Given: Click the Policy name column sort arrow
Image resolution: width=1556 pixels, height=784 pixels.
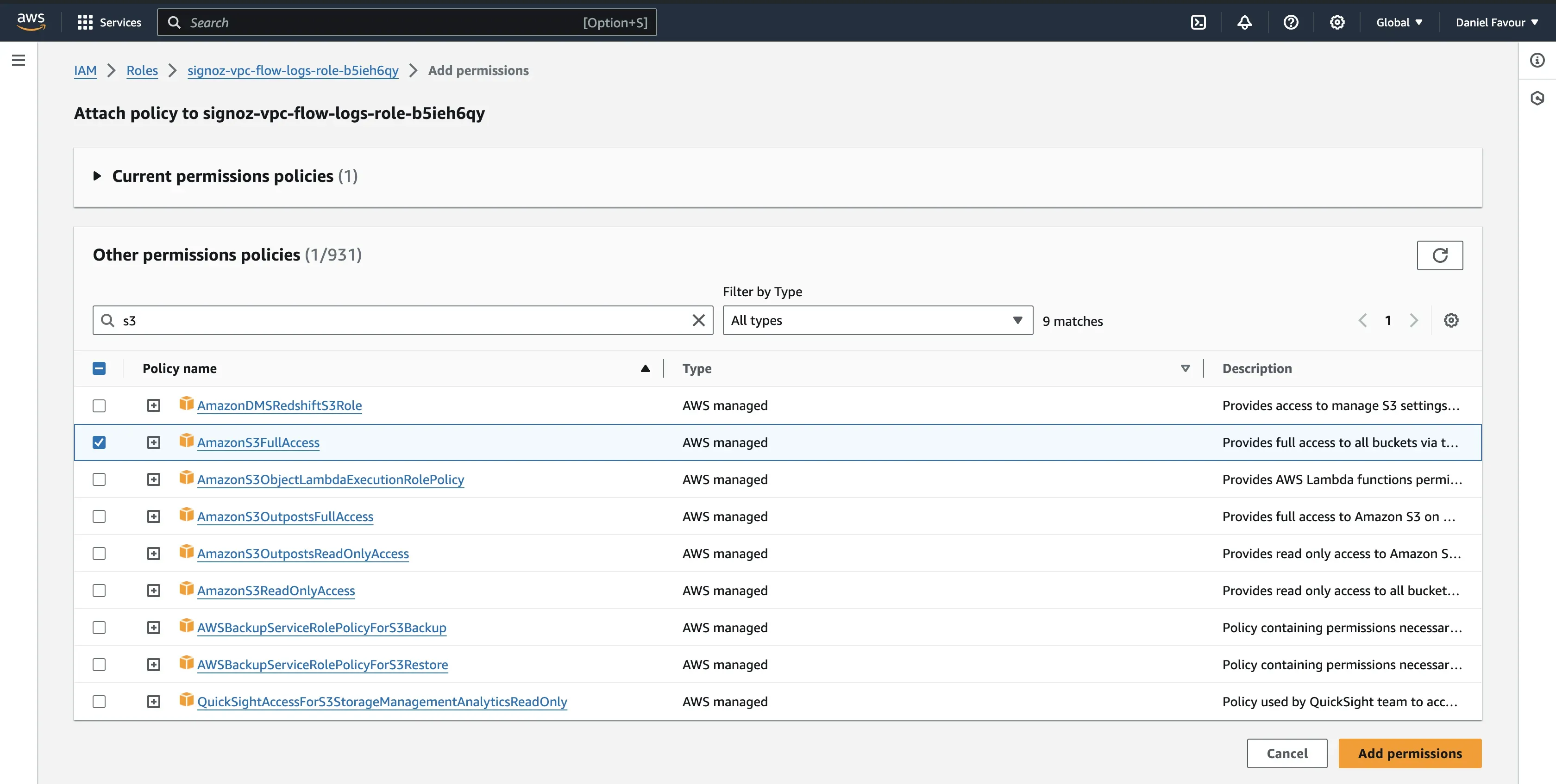Looking at the screenshot, I should tap(645, 368).
